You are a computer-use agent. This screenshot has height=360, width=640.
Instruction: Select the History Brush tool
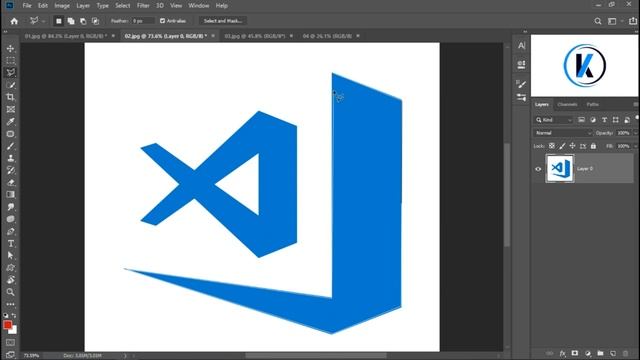click(x=11, y=170)
